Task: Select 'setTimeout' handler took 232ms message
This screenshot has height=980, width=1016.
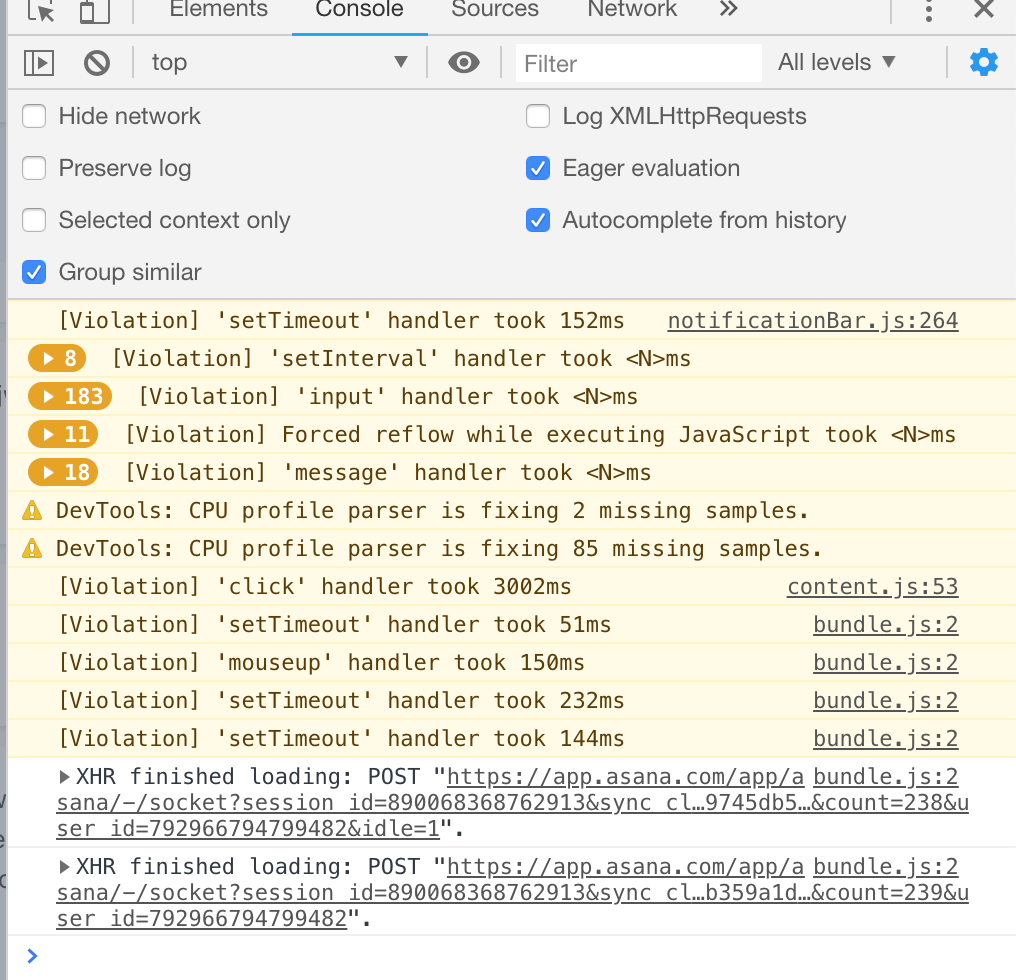Action: 341,701
